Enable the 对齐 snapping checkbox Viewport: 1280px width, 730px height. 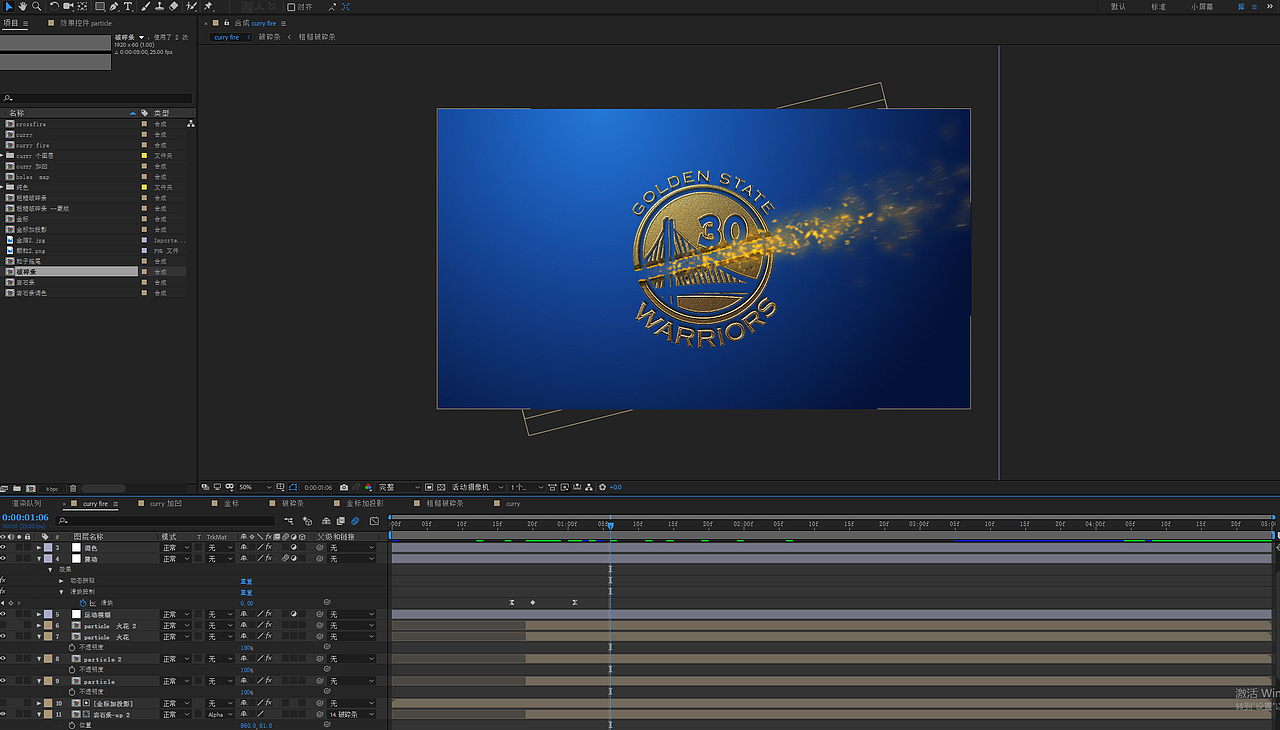click(x=291, y=7)
